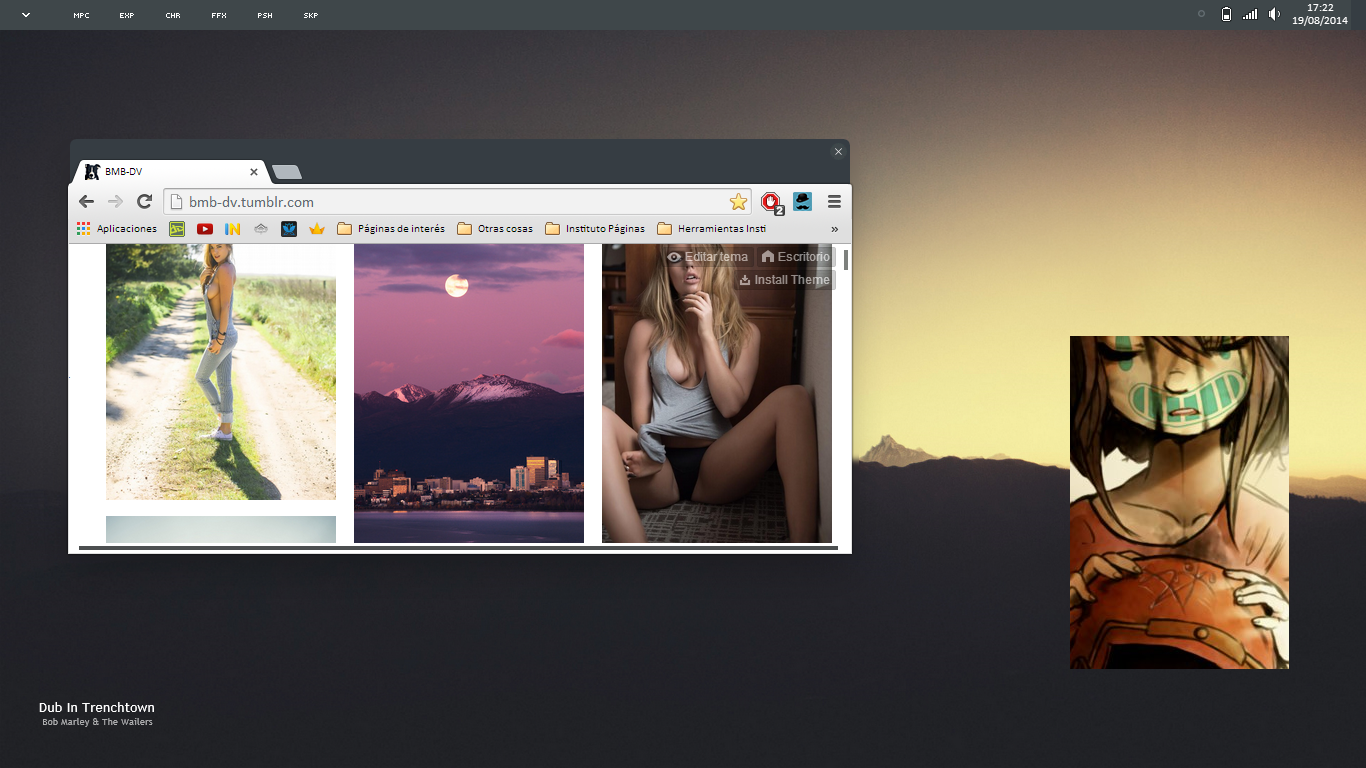Close the browser window with the X
Screen dimensions: 1366x768
coord(838,152)
